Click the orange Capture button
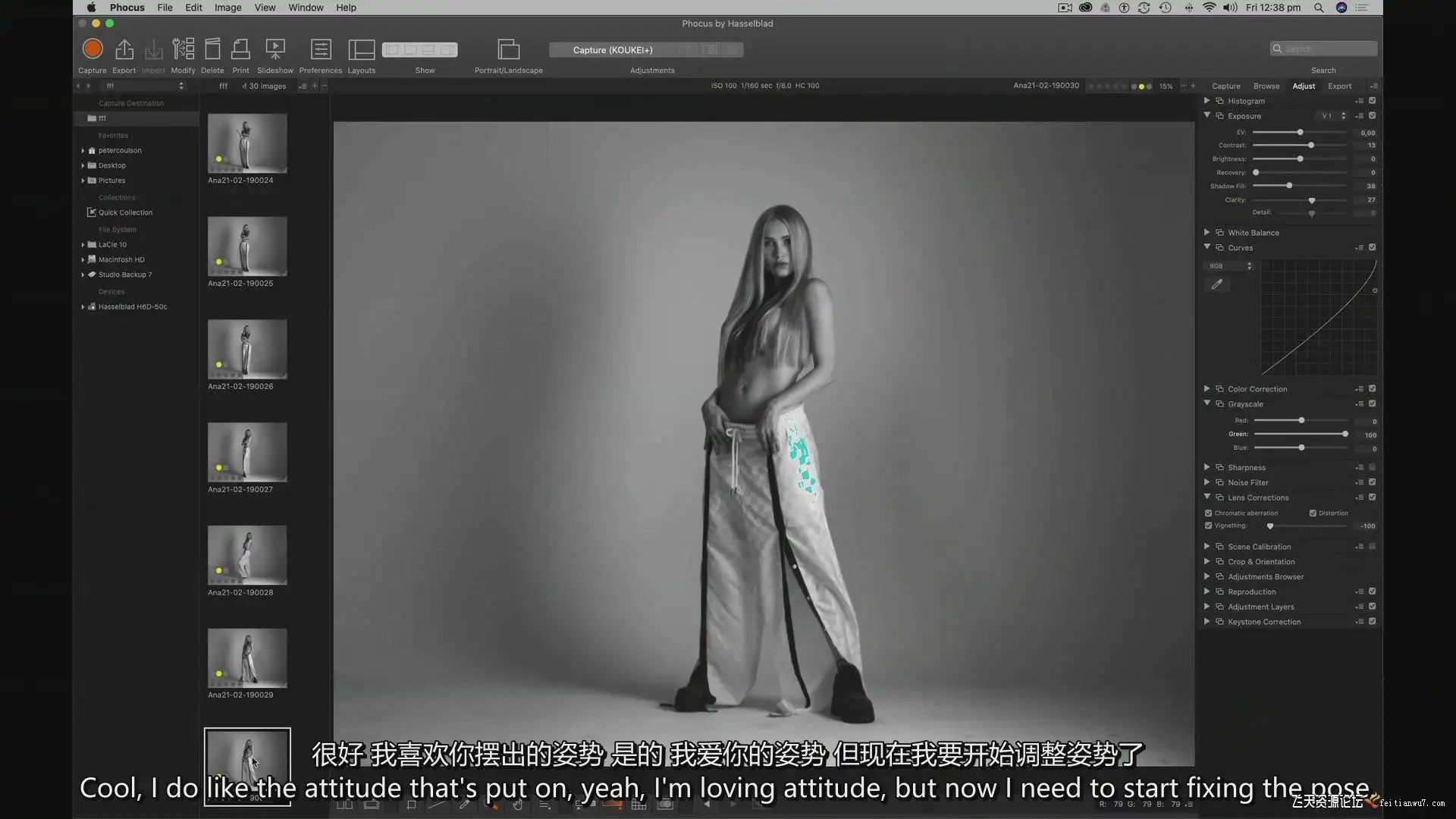 click(x=93, y=49)
